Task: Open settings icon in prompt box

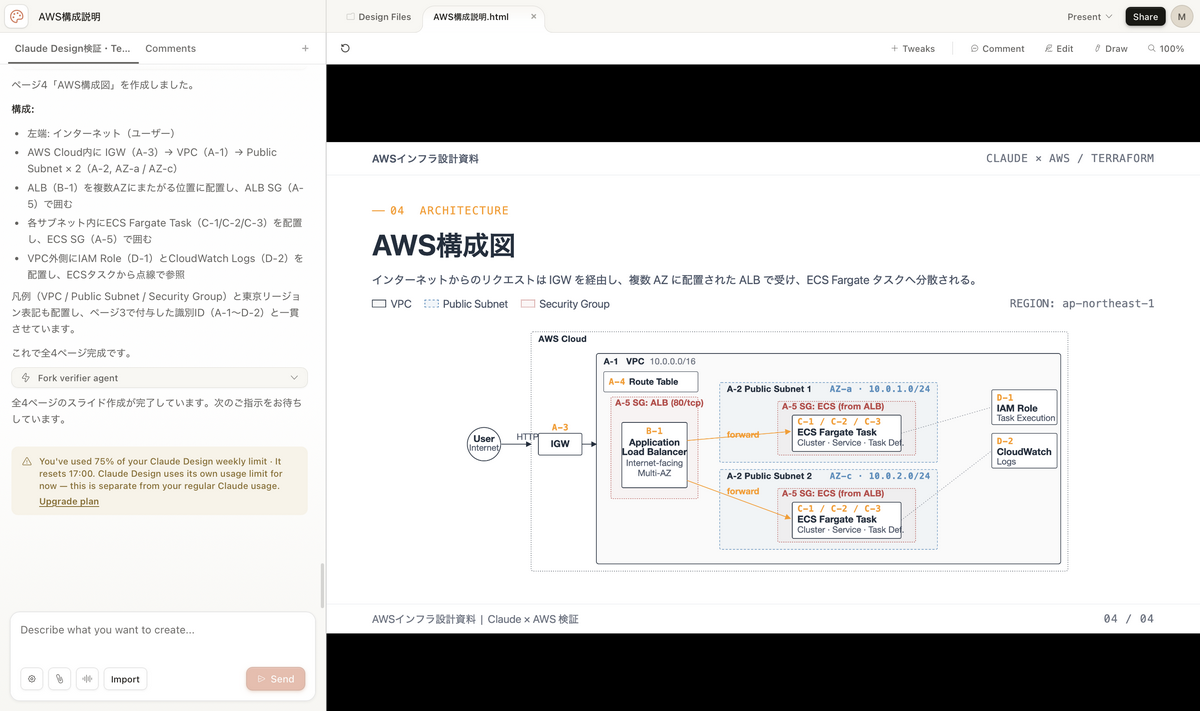Action: (x=32, y=679)
